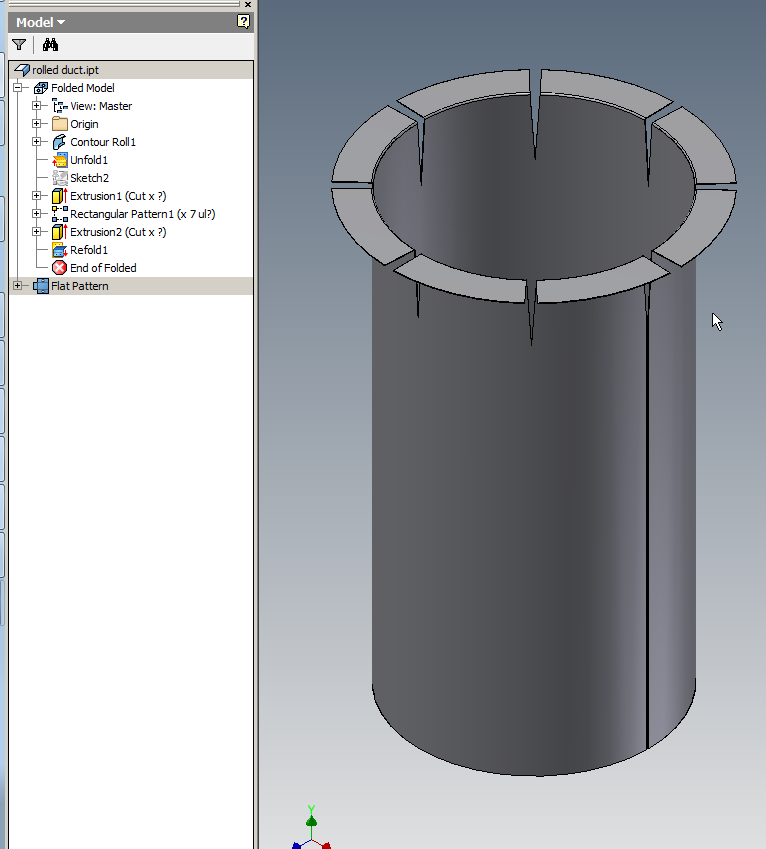The image size is (766, 849).
Task: Click the browser filter funnel icon
Action: pos(19,45)
